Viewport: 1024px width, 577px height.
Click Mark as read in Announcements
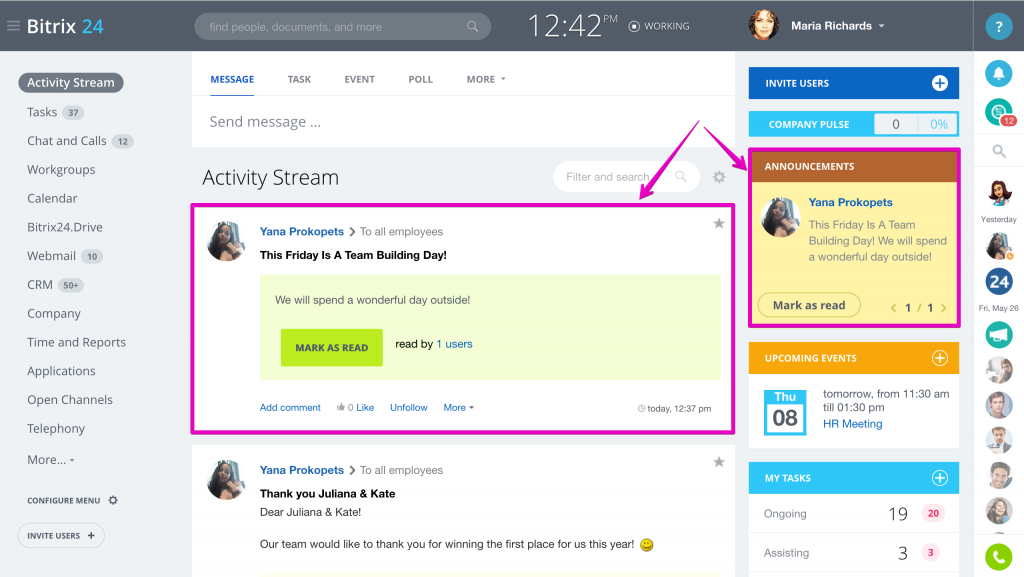(x=809, y=305)
